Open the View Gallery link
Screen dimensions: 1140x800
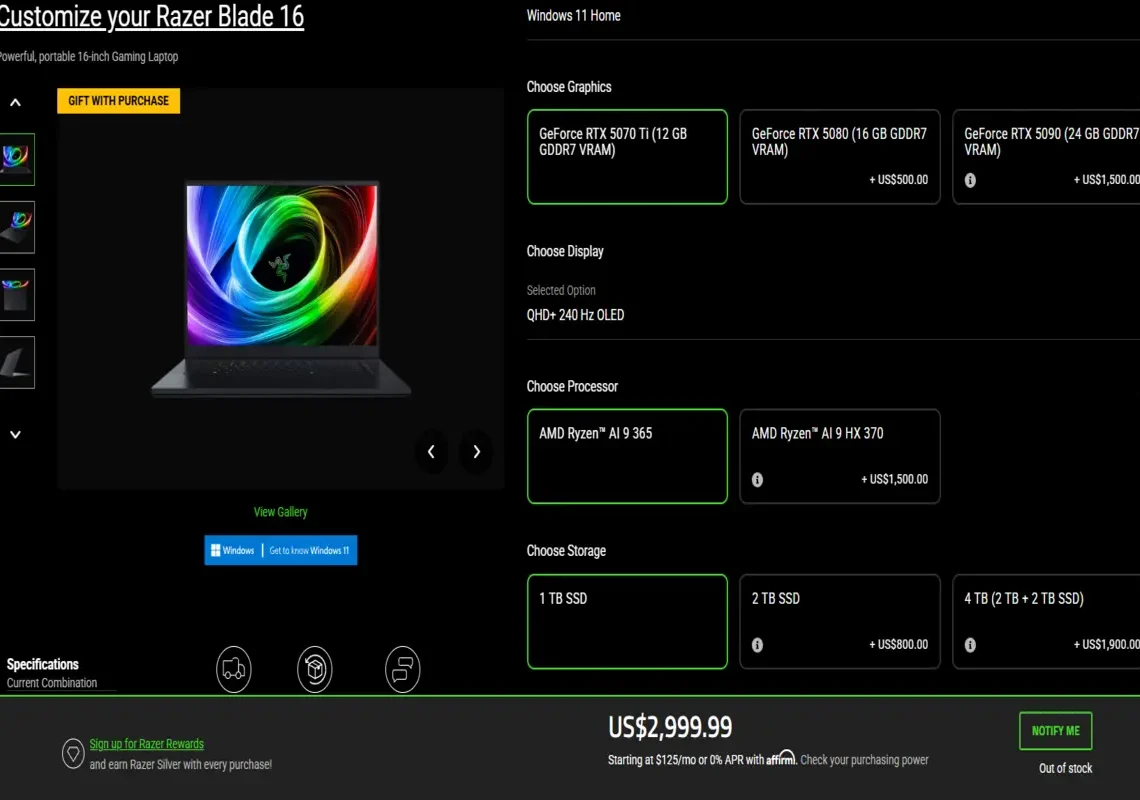tap(281, 512)
